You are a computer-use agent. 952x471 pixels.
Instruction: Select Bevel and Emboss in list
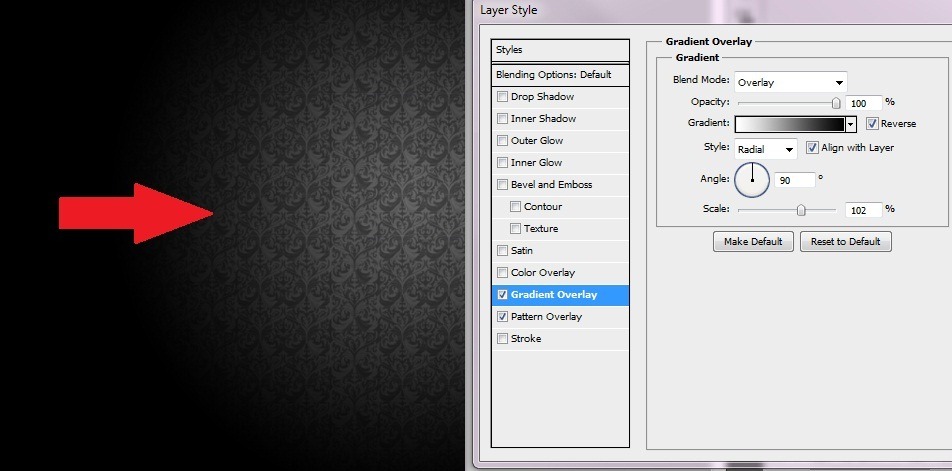(560, 185)
